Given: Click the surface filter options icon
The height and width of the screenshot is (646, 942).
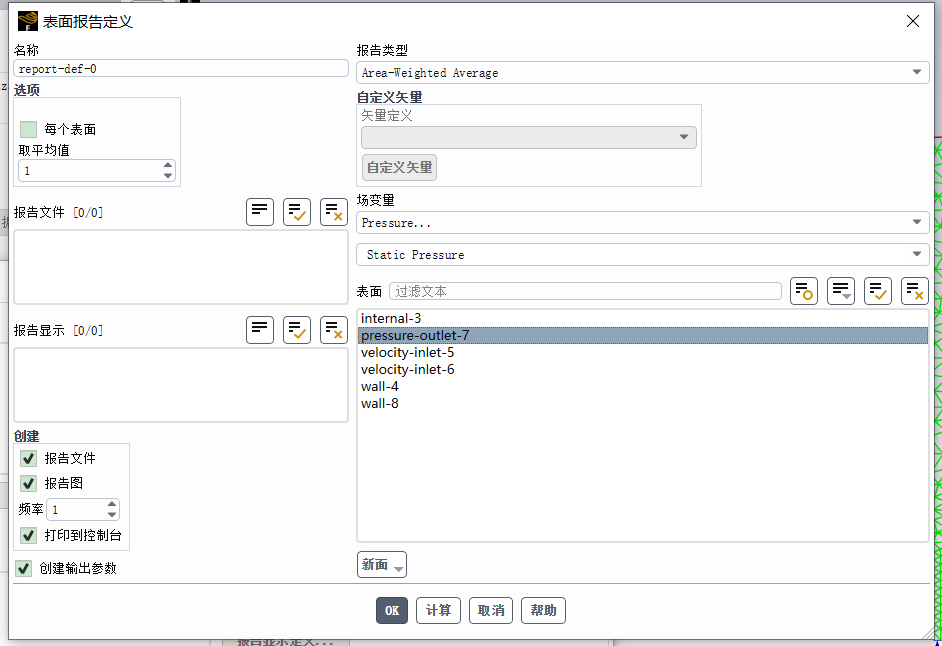Looking at the screenshot, I should point(804,291).
